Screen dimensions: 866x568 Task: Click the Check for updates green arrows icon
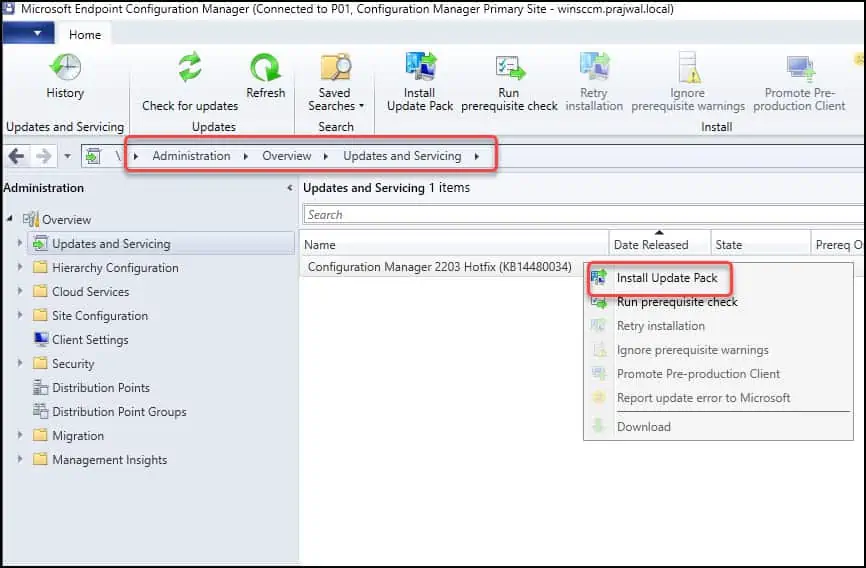click(x=189, y=67)
